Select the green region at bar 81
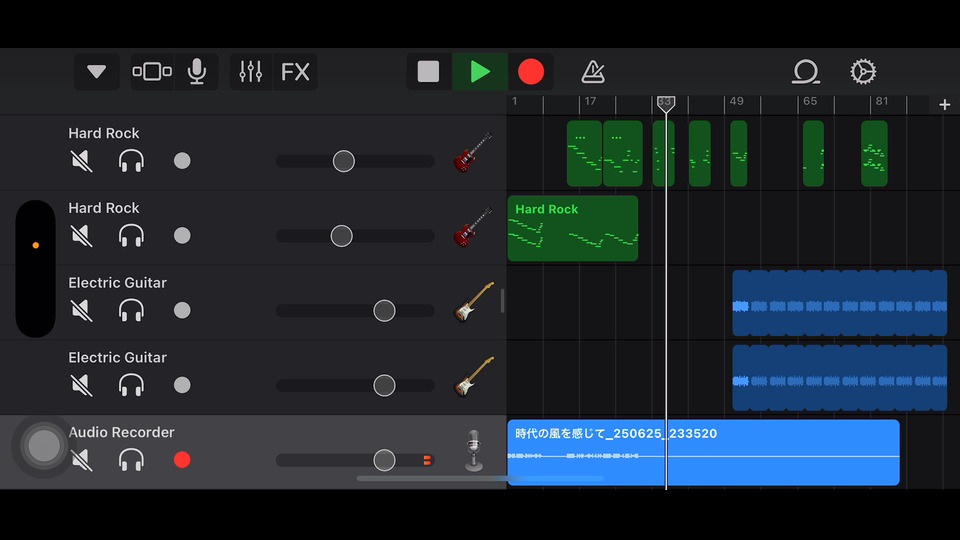This screenshot has height=540, width=960. [x=874, y=154]
